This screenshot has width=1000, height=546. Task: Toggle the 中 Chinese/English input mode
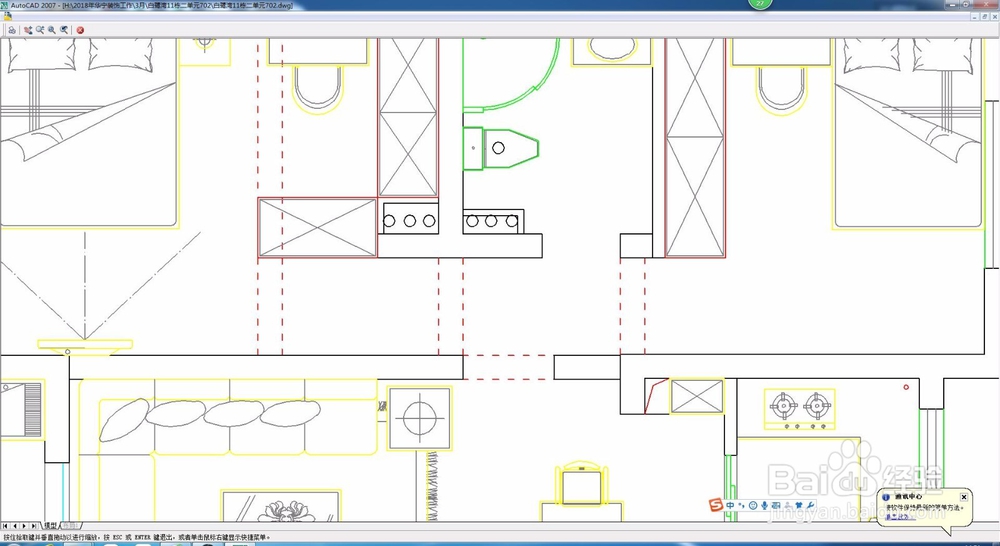(730, 505)
